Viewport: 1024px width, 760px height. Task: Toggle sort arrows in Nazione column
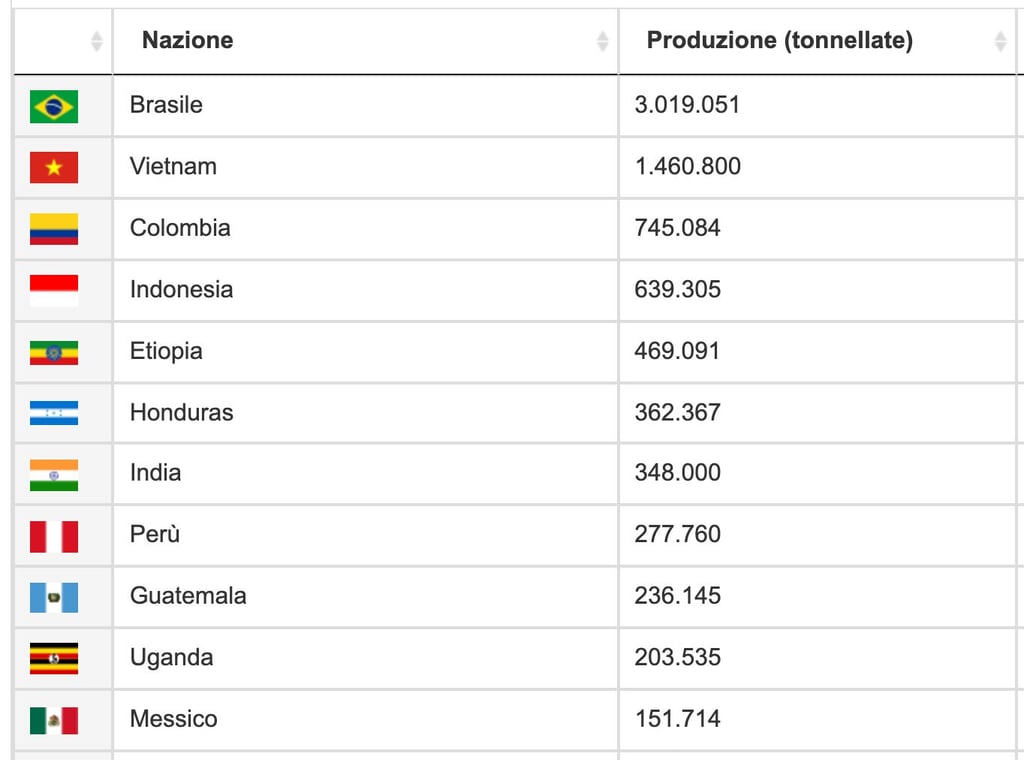point(602,41)
